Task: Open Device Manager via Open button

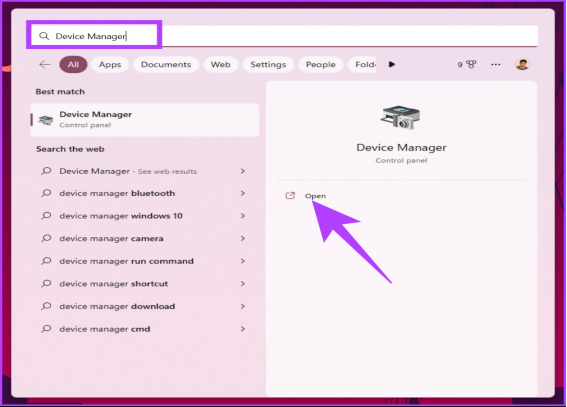Action: click(315, 196)
